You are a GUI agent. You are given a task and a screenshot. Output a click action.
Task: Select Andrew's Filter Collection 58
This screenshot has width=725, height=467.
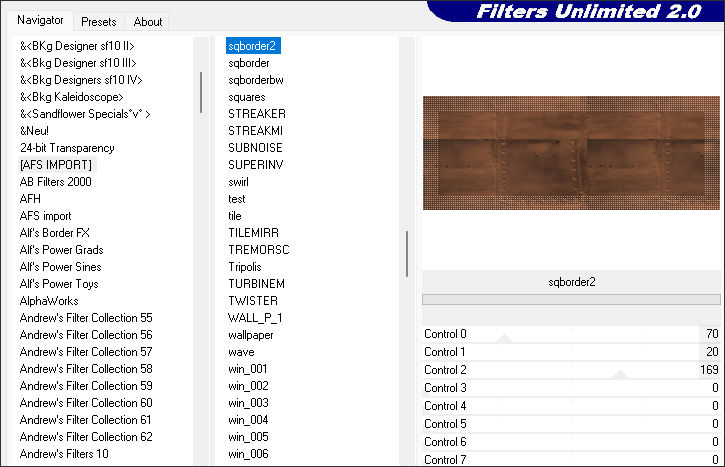[86, 369]
